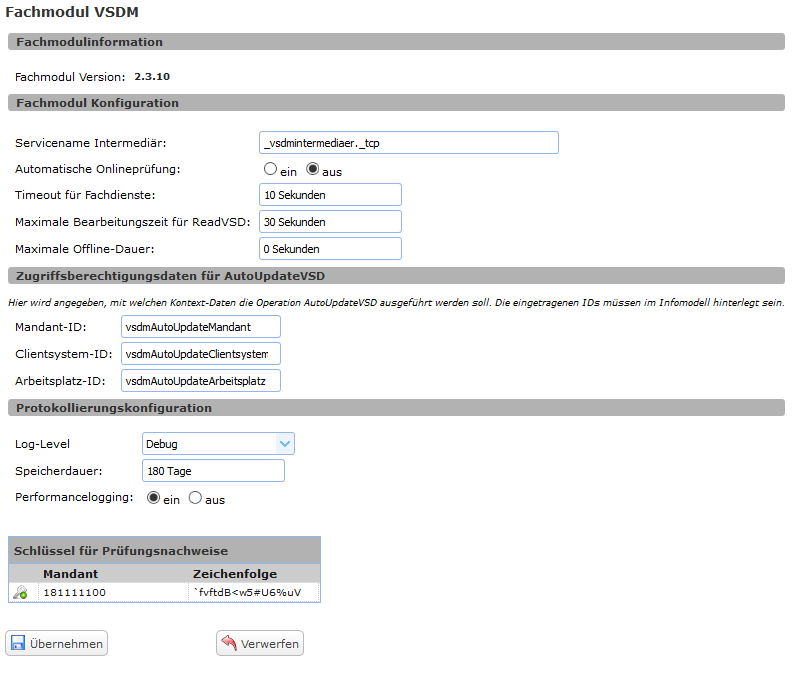Click the Servicename Intermediär text field
This screenshot has height=675, width=794.
coord(408,143)
